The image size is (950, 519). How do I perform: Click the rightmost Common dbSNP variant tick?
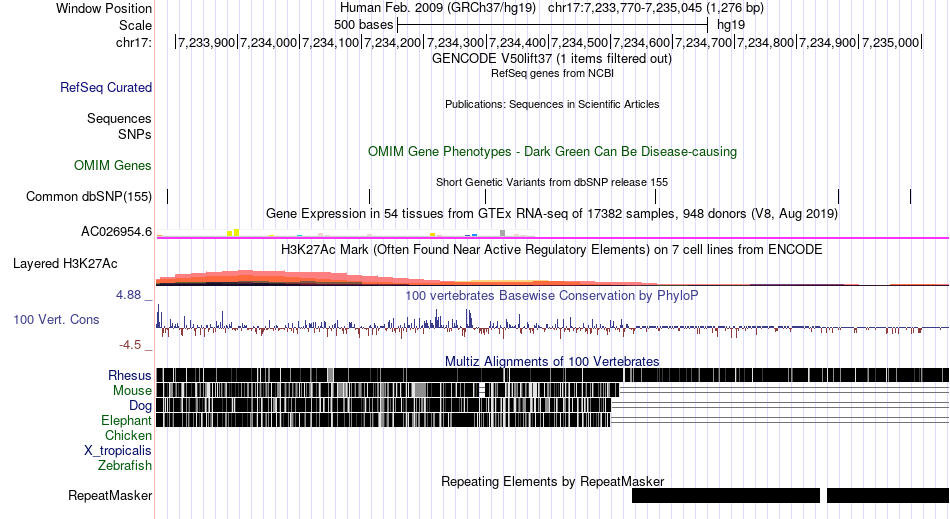click(911, 196)
